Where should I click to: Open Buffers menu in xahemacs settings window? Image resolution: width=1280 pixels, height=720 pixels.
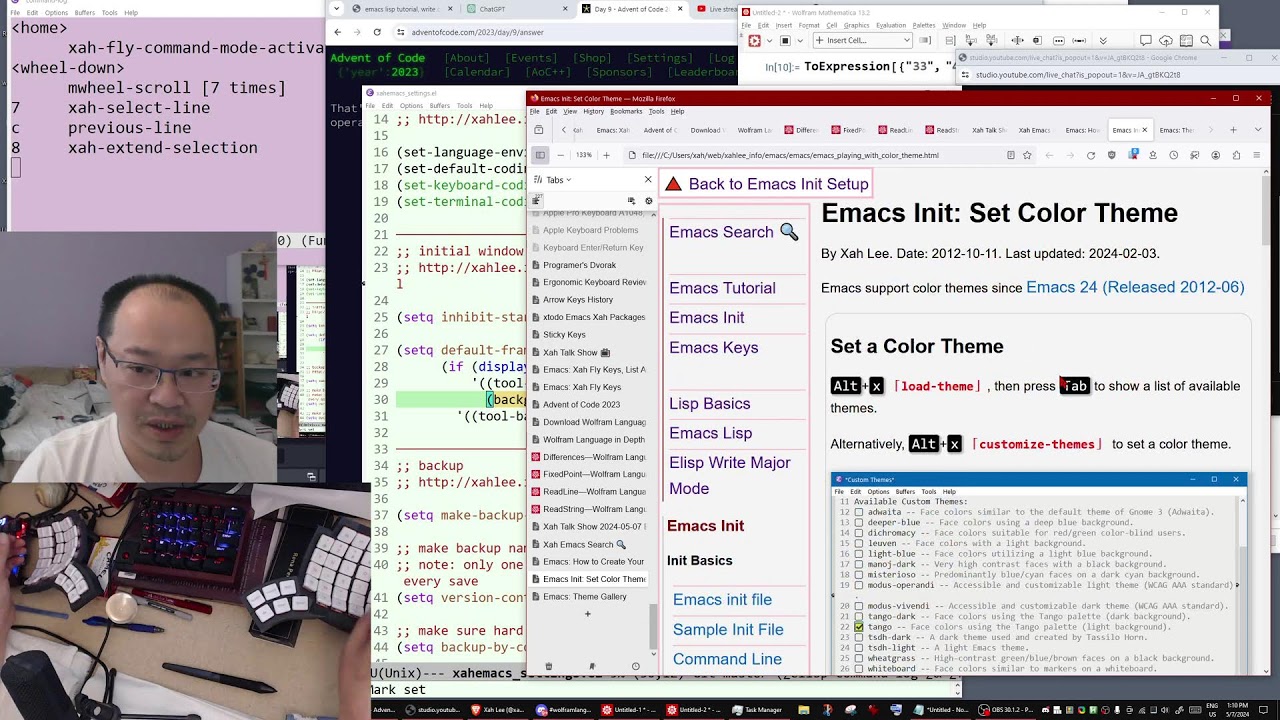point(439,105)
